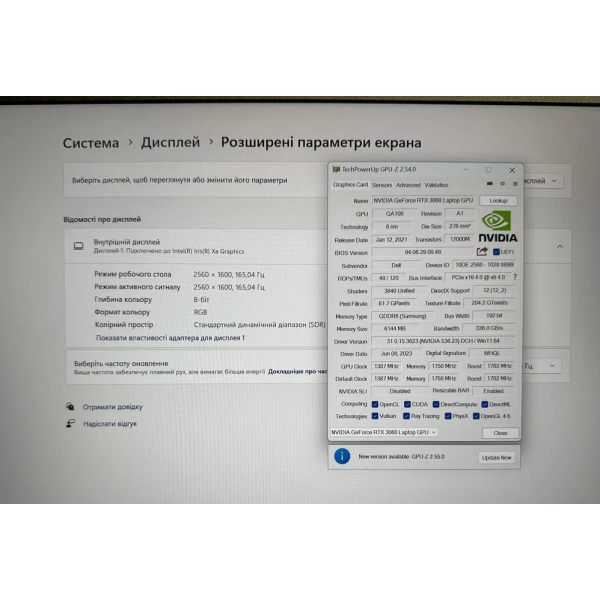The height and width of the screenshot is (600, 600).
Task: Click the NVIDIA SLI Disabled value
Action: point(400,391)
